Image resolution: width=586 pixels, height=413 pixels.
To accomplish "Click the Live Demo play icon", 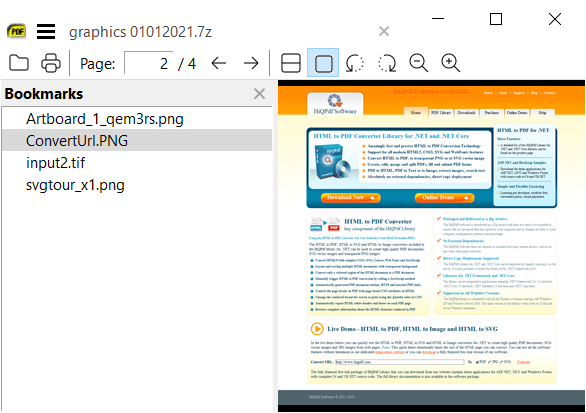I will pyautogui.click(x=317, y=329).
